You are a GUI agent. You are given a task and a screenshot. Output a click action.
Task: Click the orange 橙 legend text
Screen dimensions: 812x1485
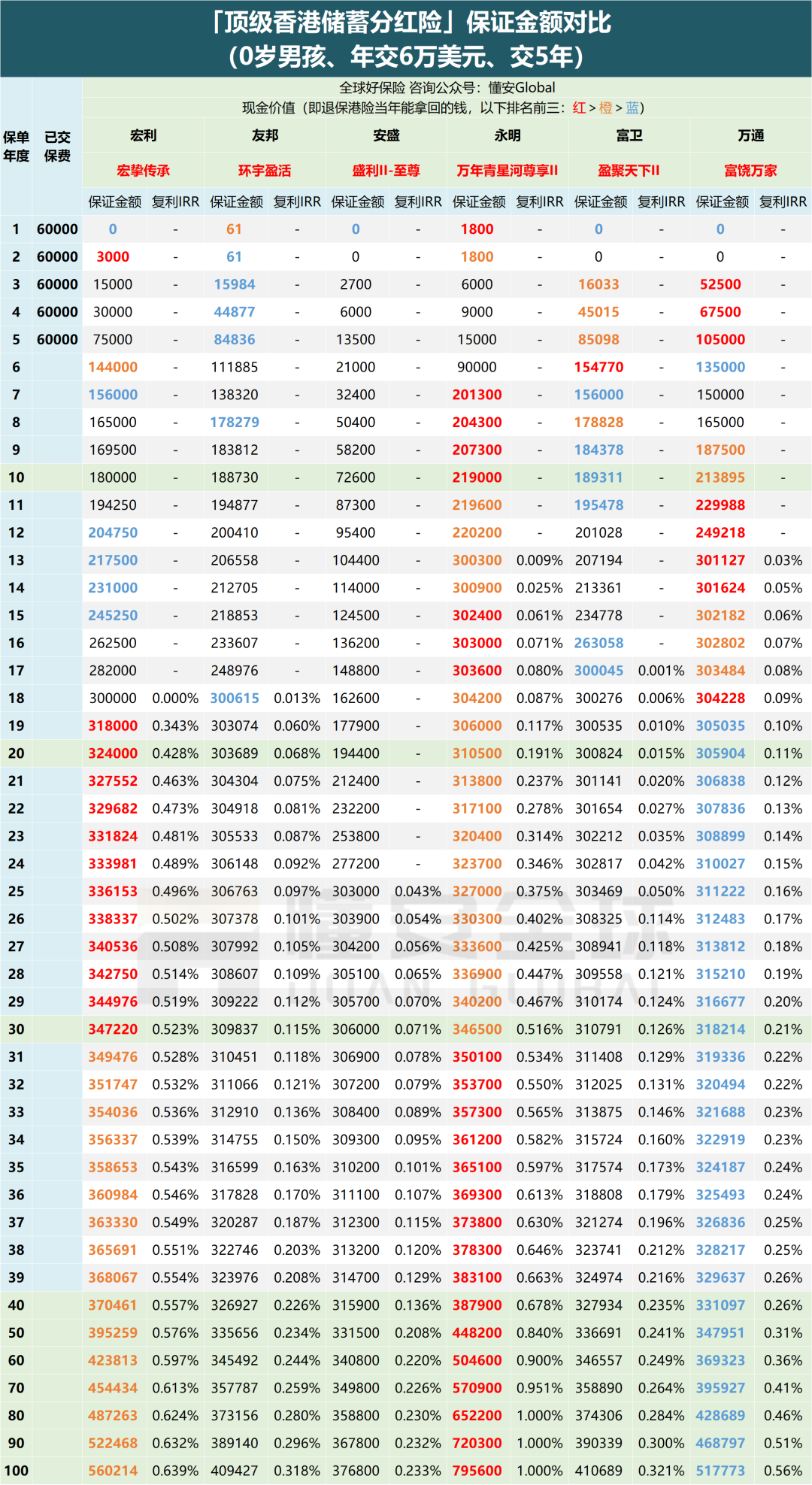605,108
